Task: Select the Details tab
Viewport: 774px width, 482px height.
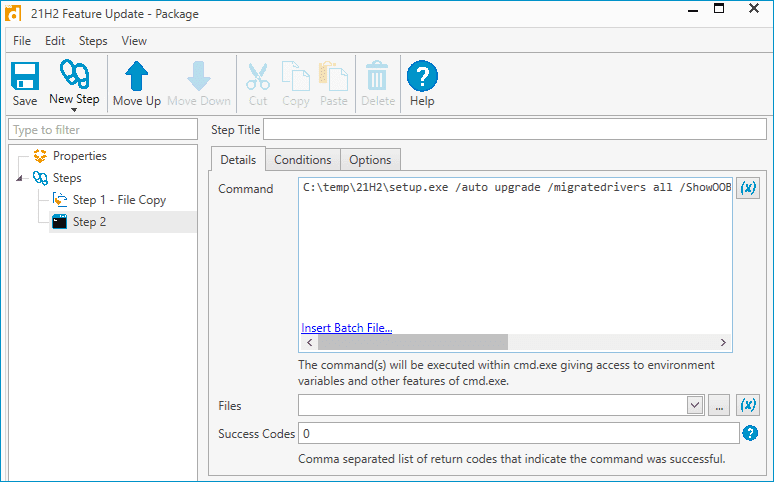Action: pyautogui.click(x=238, y=160)
